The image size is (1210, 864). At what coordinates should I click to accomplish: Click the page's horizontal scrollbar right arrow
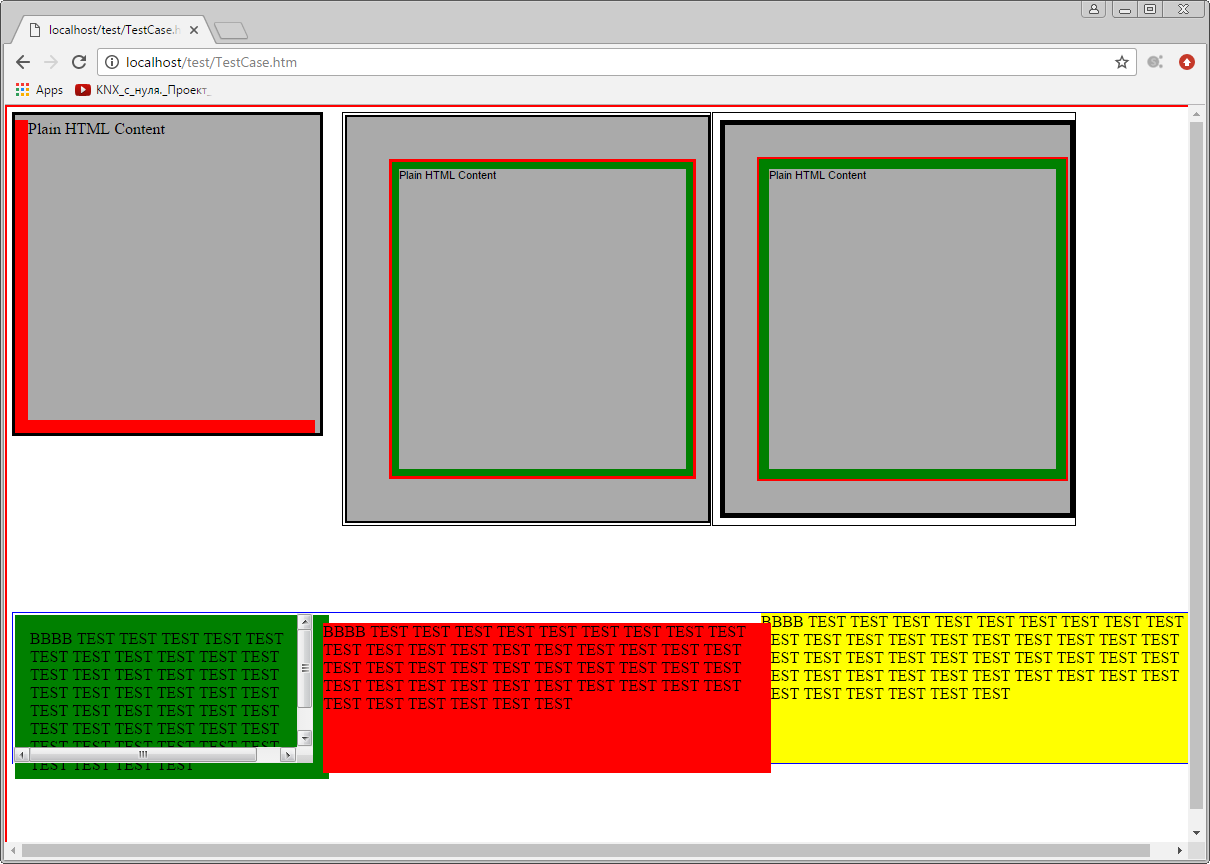(1180, 851)
